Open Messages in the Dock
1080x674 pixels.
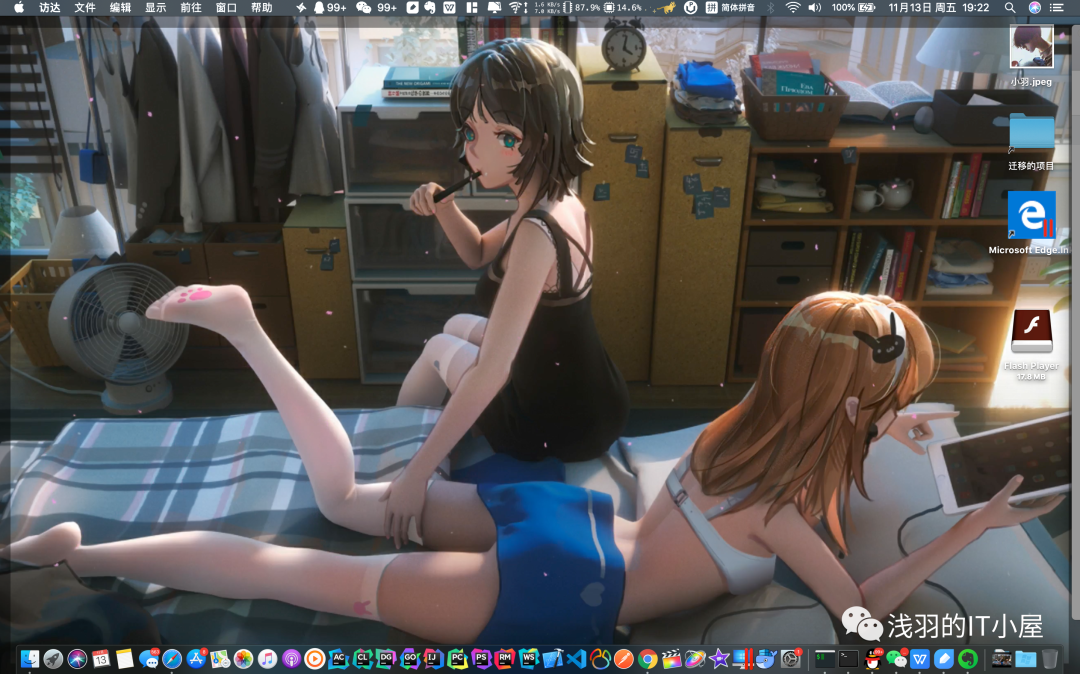click(x=149, y=659)
